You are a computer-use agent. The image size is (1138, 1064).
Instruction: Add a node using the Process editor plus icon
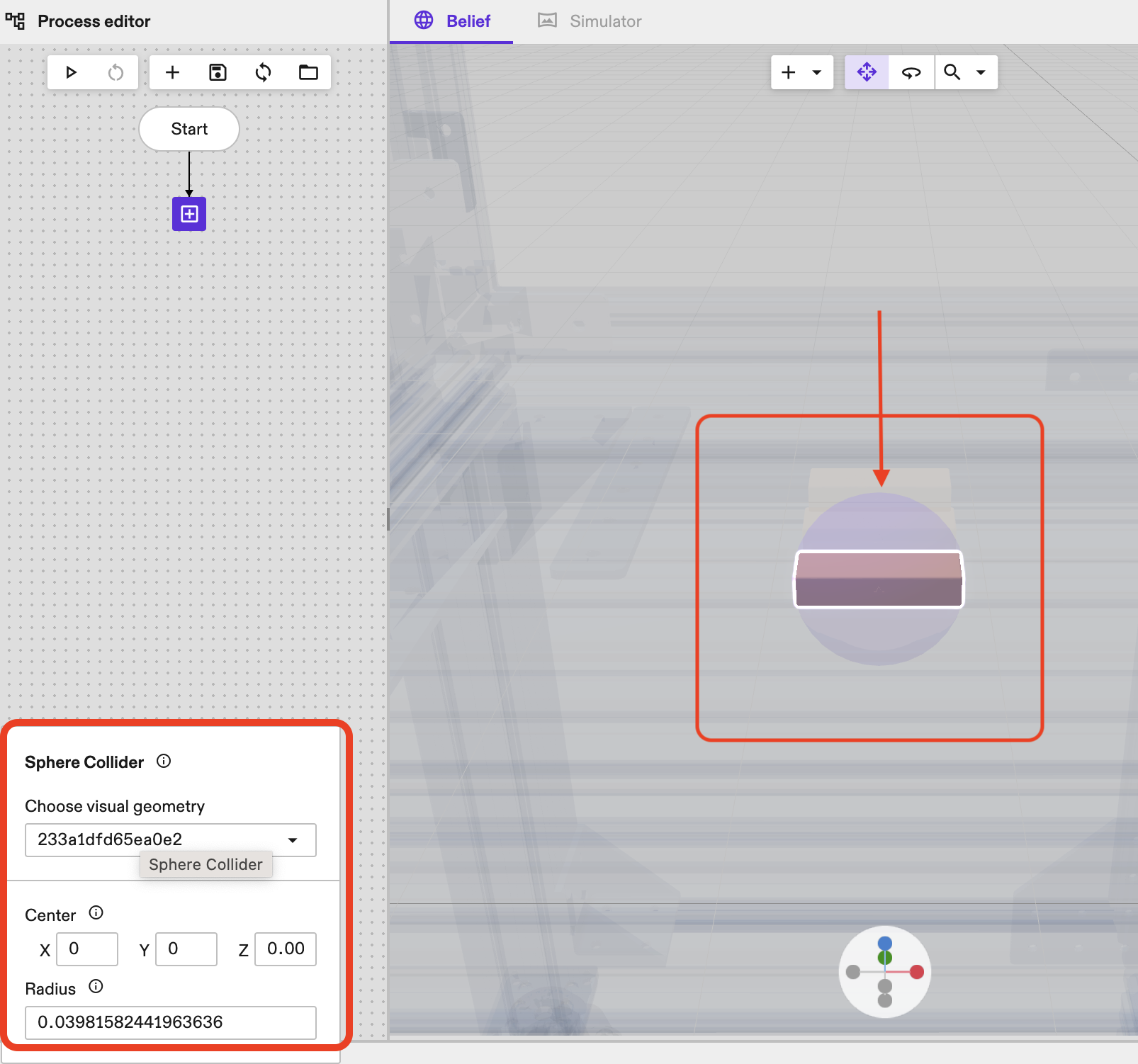coord(172,72)
